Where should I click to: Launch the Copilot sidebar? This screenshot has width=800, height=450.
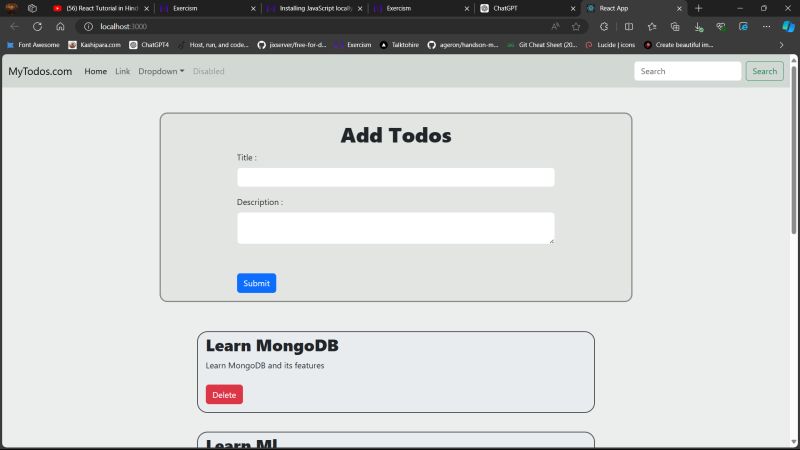(x=788, y=27)
